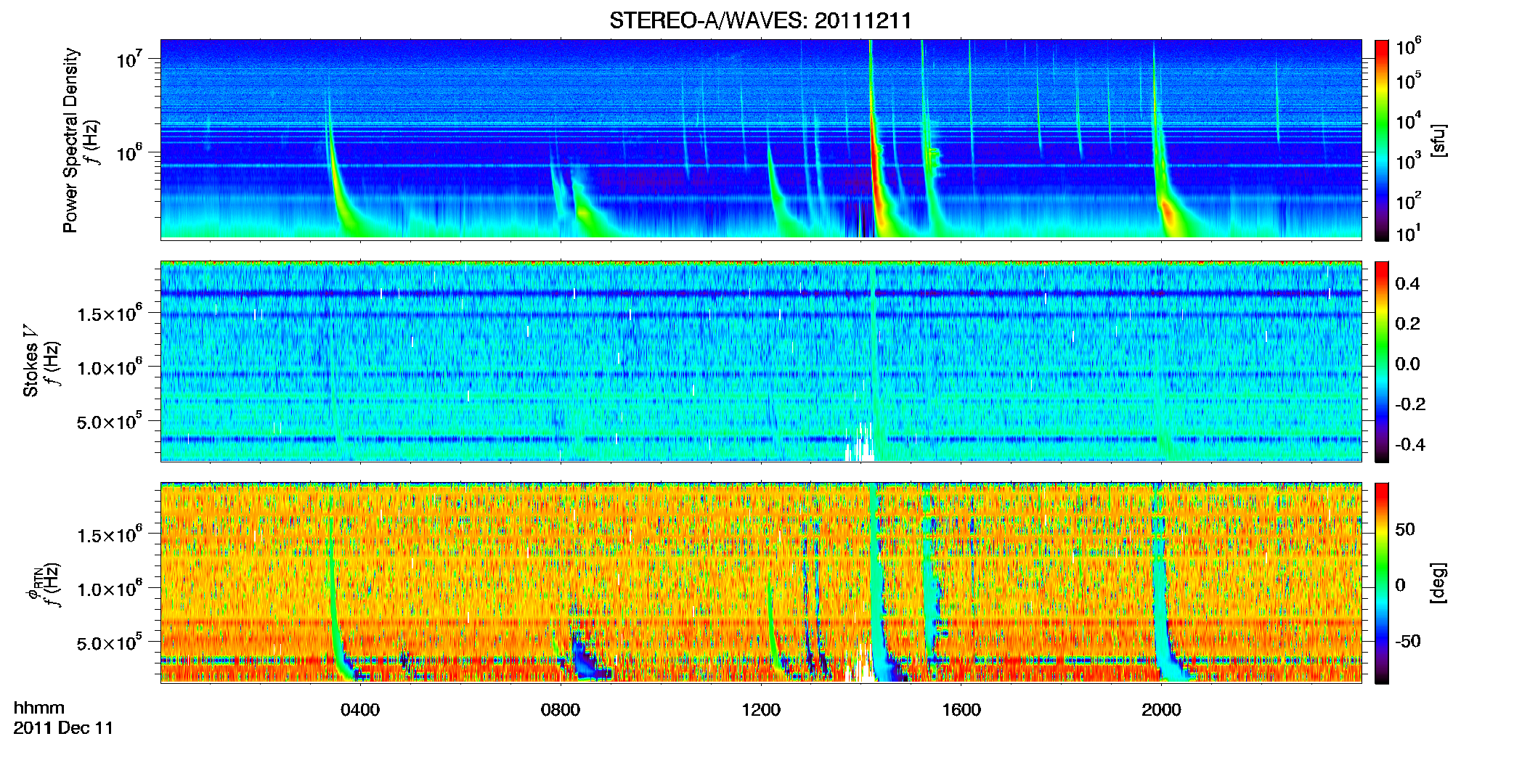Click the 10^1 colorbar label of top panel

coord(1409,234)
